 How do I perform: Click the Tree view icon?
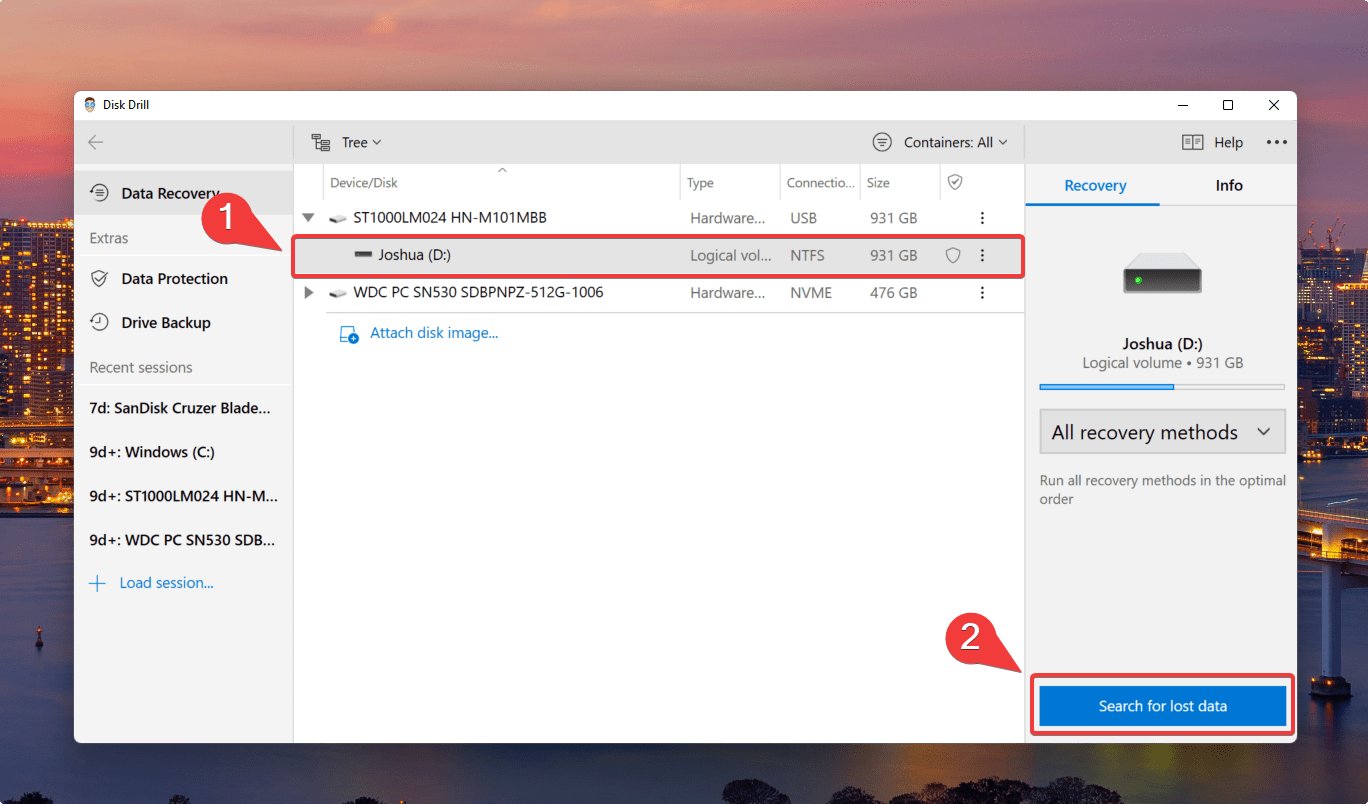point(320,142)
